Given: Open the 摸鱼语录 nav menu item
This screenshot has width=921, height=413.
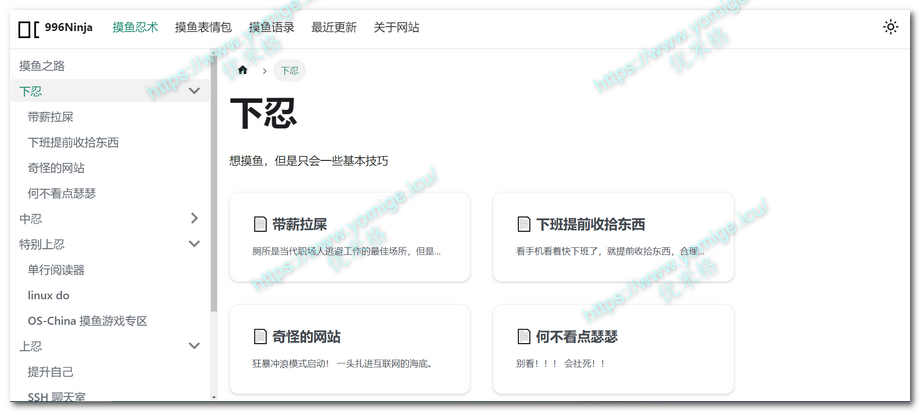Looking at the screenshot, I should point(271,28).
